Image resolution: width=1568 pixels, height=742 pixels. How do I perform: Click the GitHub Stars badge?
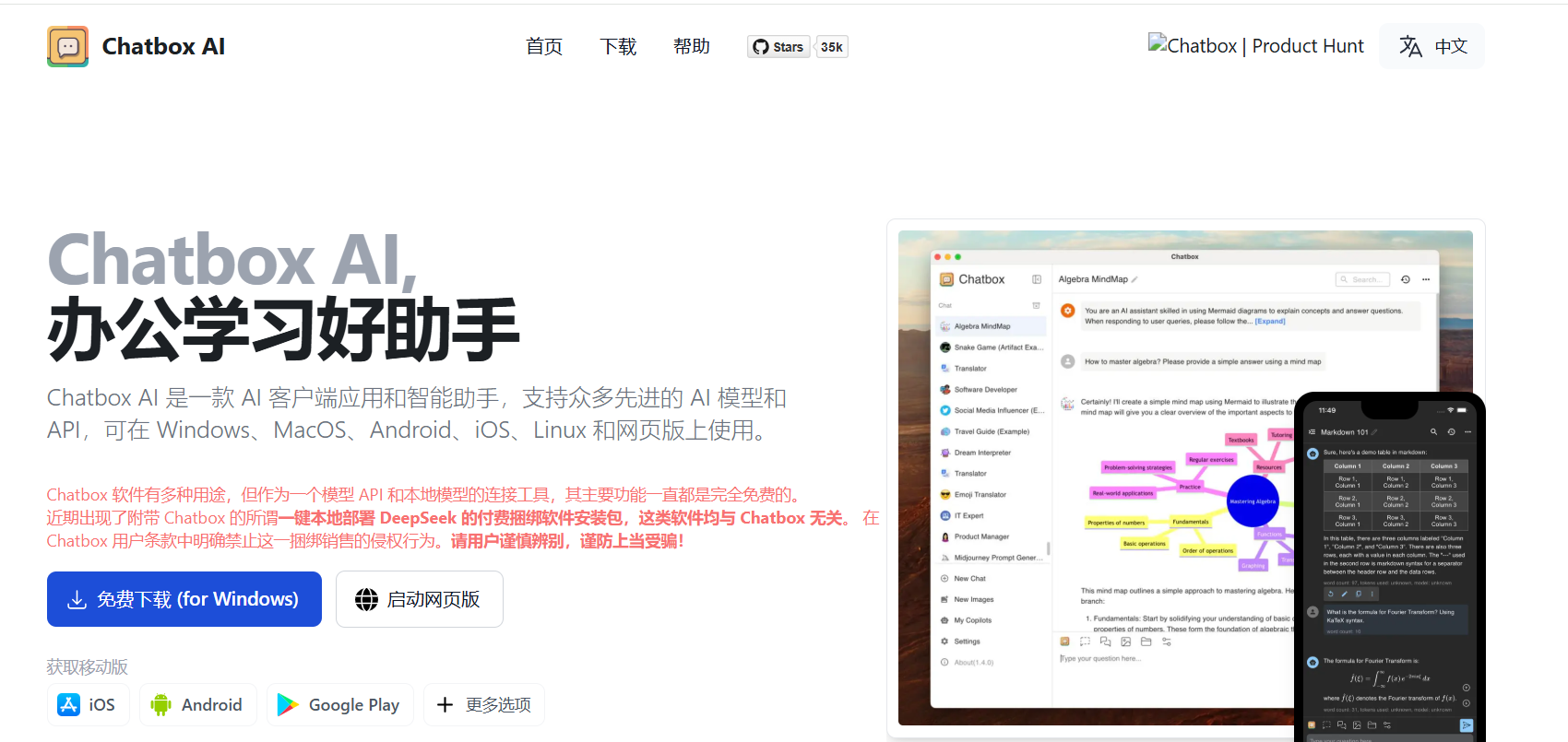click(x=778, y=47)
